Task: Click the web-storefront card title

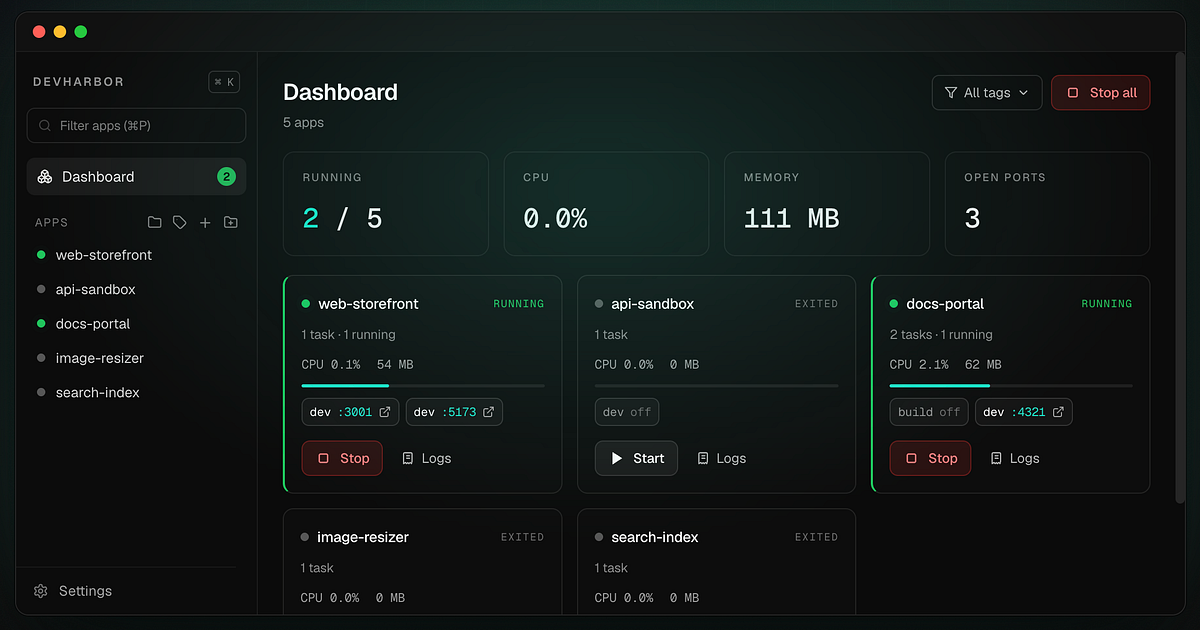Action: pyautogui.click(x=369, y=304)
